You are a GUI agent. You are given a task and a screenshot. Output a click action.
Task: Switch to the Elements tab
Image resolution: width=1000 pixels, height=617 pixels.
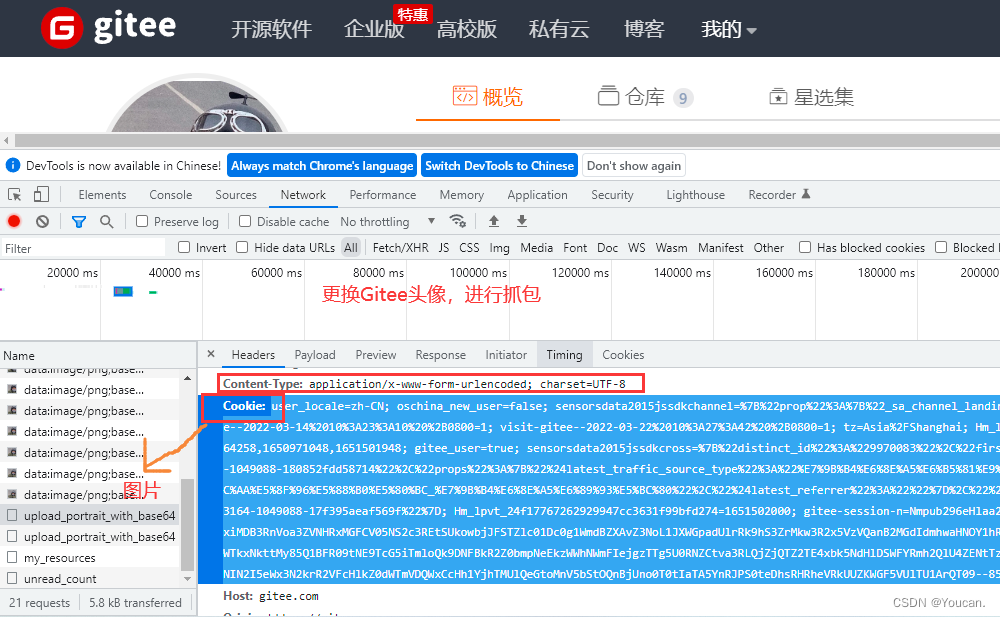click(102, 195)
